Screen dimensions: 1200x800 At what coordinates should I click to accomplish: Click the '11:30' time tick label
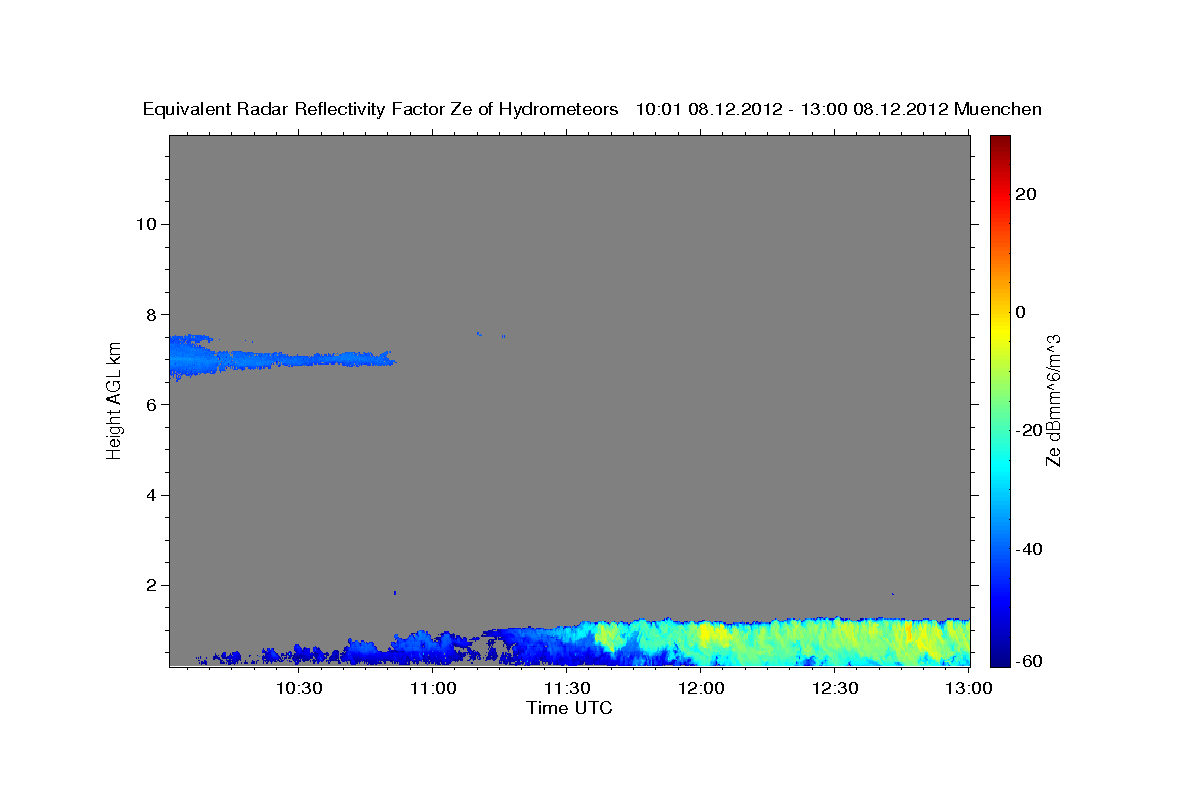pos(567,688)
